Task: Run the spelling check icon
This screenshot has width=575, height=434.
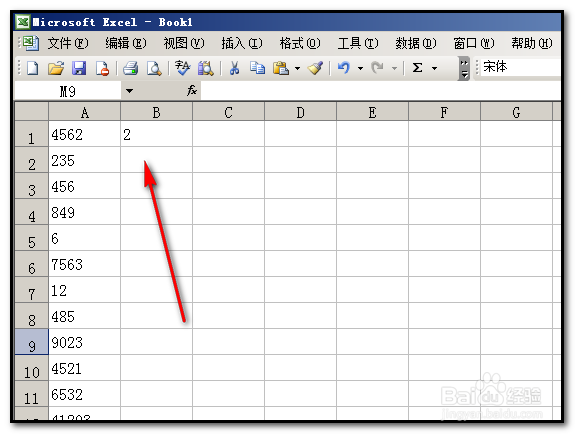Action: pyautogui.click(x=182, y=68)
